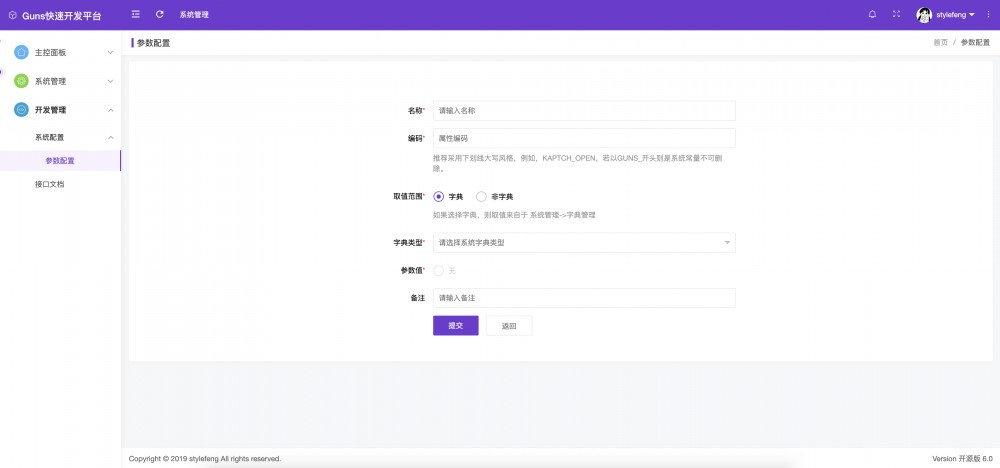Open the stylefeng user dropdown
This screenshot has width=1000, height=468.
[x=955, y=15]
